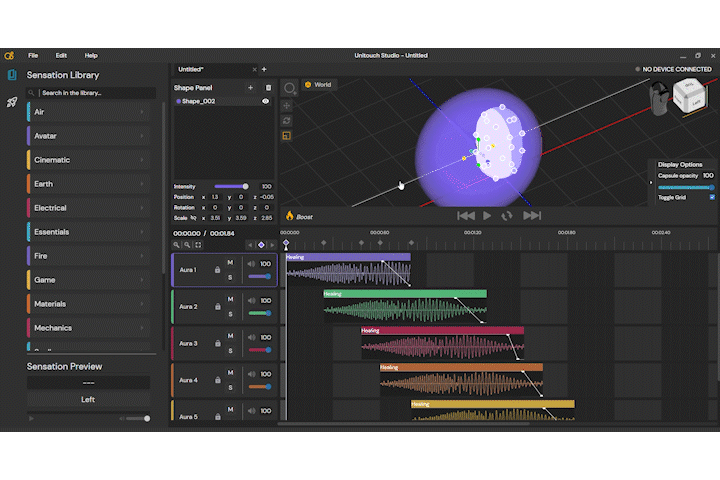Image resolution: width=720 pixels, height=480 pixels.
Task: Select the rotate tool in the viewport toolbar
Action: [x=287, y=121]
